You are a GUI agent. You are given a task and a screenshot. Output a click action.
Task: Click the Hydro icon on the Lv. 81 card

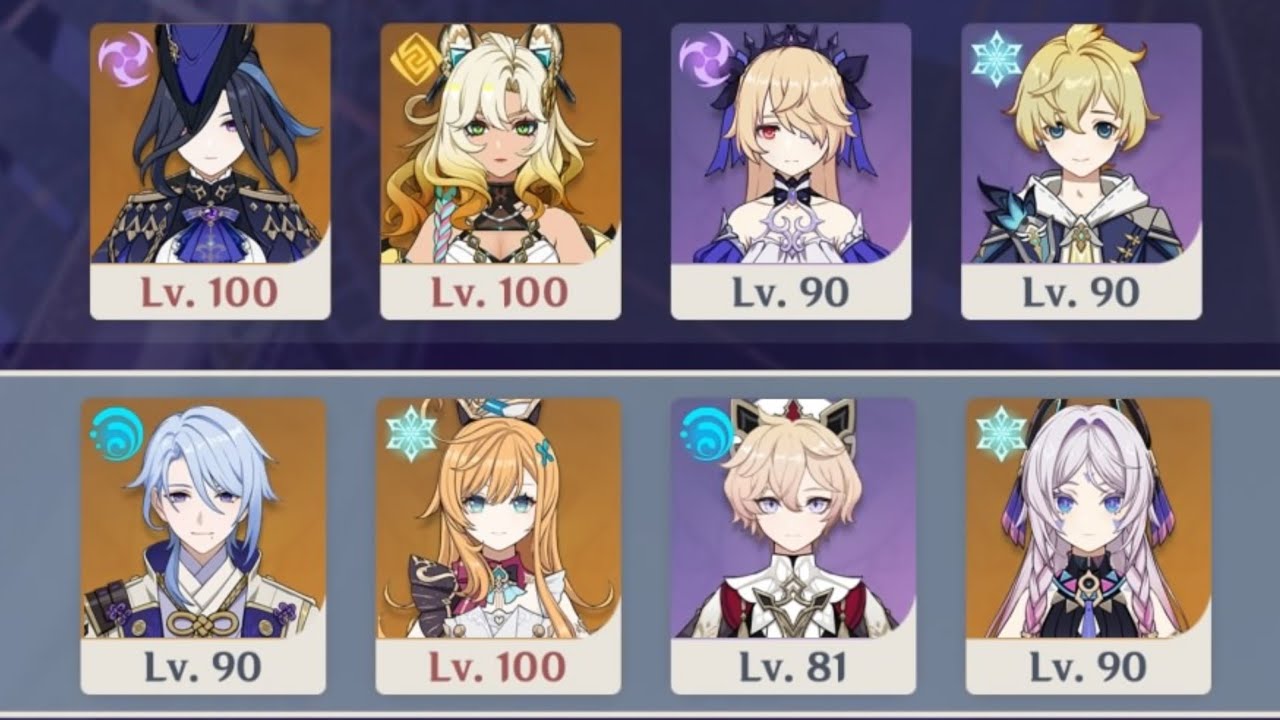(704, 434)
